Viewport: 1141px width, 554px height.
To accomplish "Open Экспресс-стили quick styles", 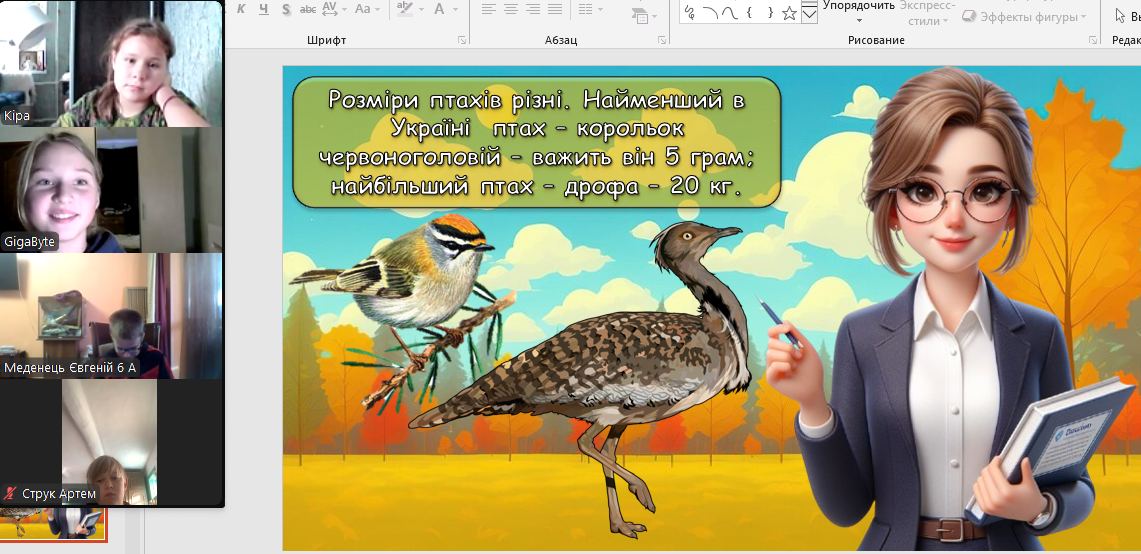I will pos(929,12).
